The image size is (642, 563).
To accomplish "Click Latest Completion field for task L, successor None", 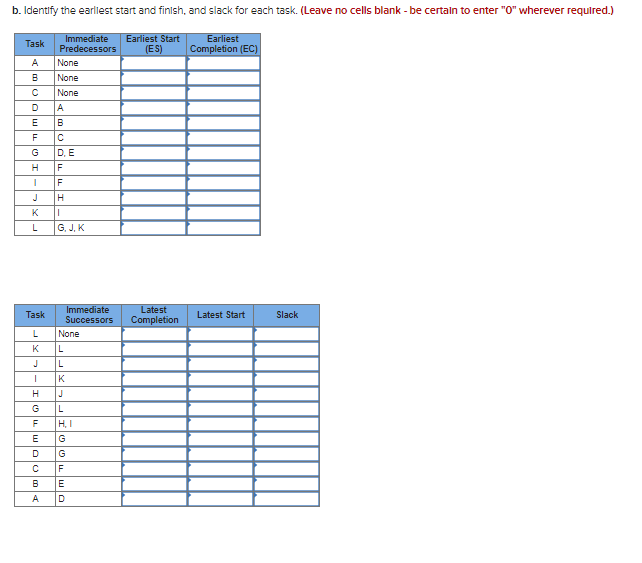I will pyautogui.click(x=154, y=334).
